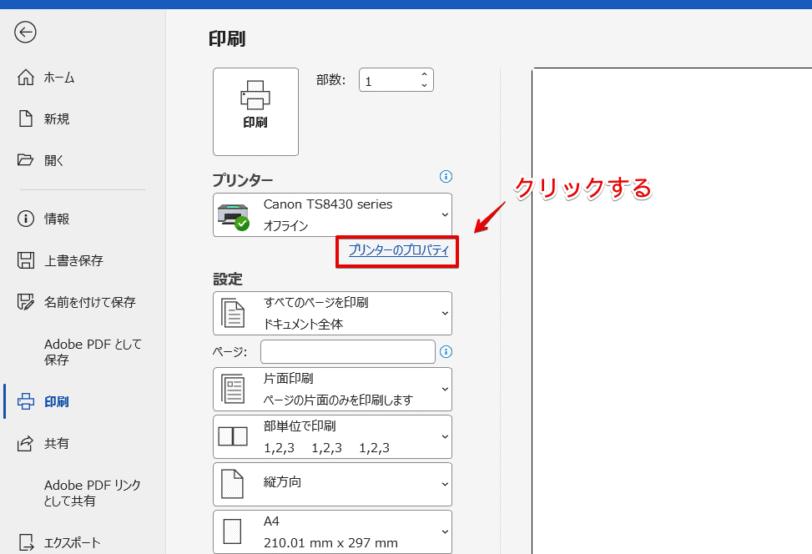812x554 pixels.
Task: Open プリンターのプロパティ link
Action: click(398, 251)
